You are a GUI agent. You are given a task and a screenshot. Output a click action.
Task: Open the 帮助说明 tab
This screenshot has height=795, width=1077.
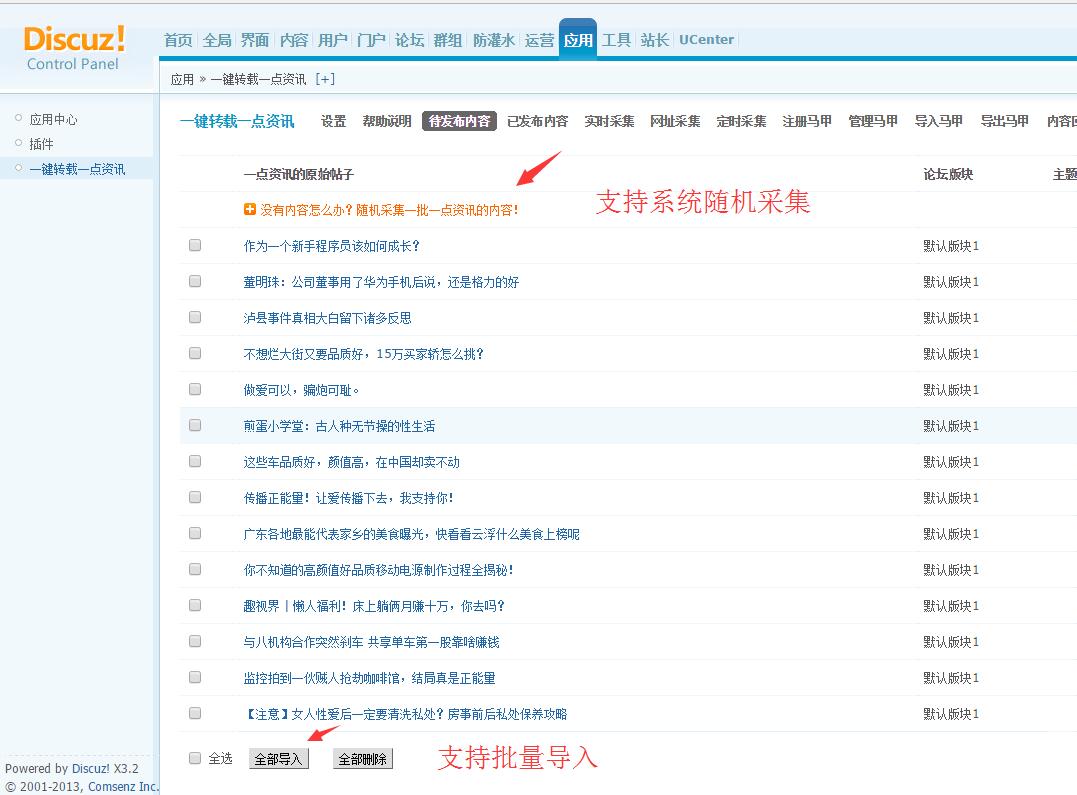click(387, 121)
